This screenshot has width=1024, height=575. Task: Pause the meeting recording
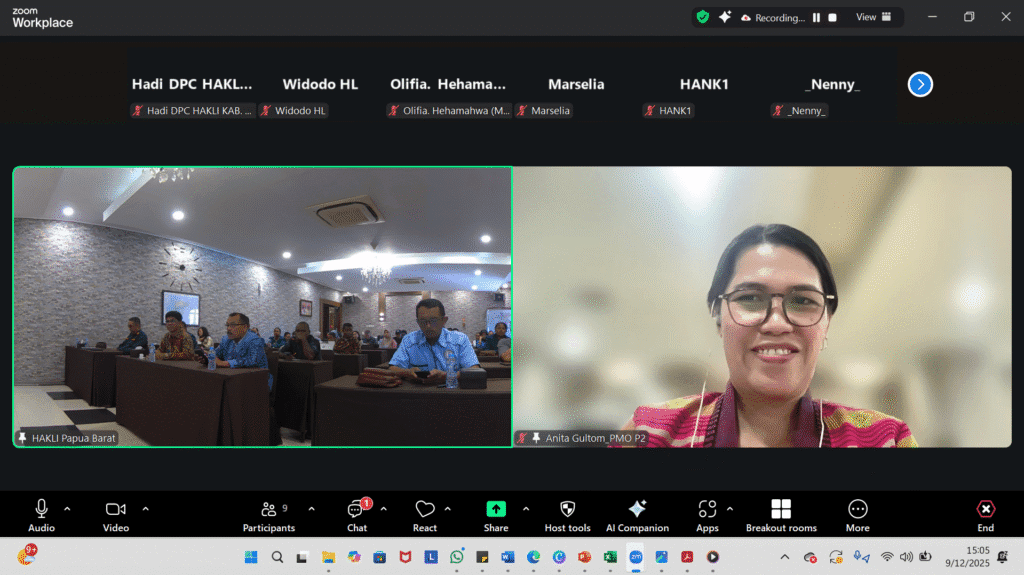pyautogui.click(x=816, y=17)
